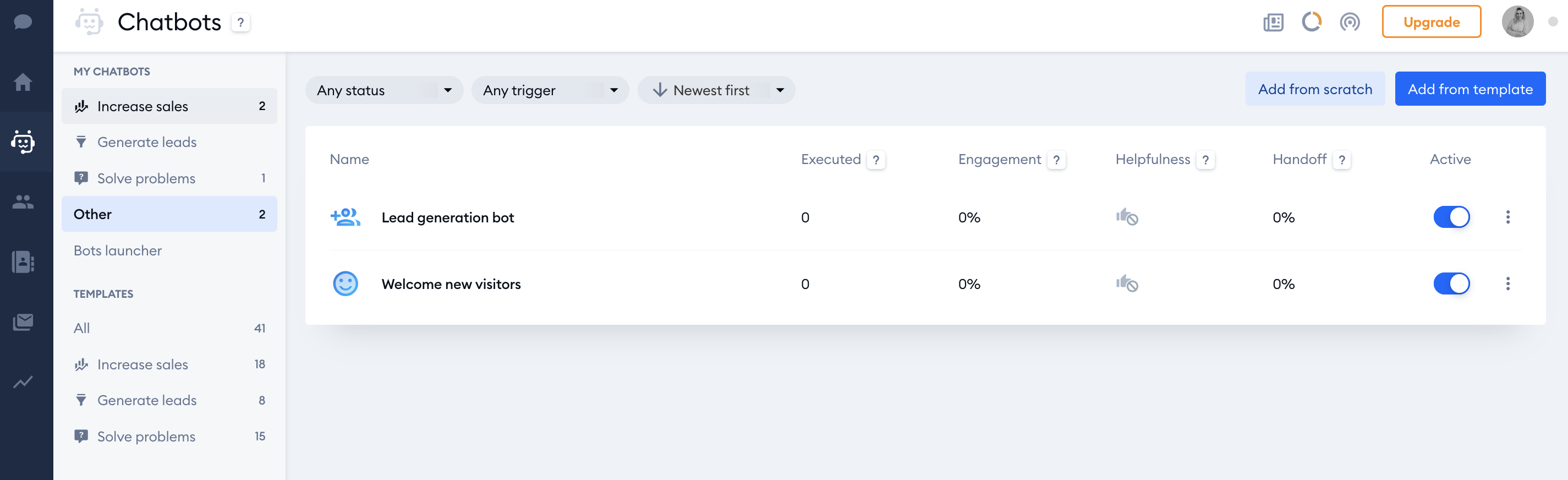
Task: Select Increase sales under My Chatbots
Action: point(169,106)
